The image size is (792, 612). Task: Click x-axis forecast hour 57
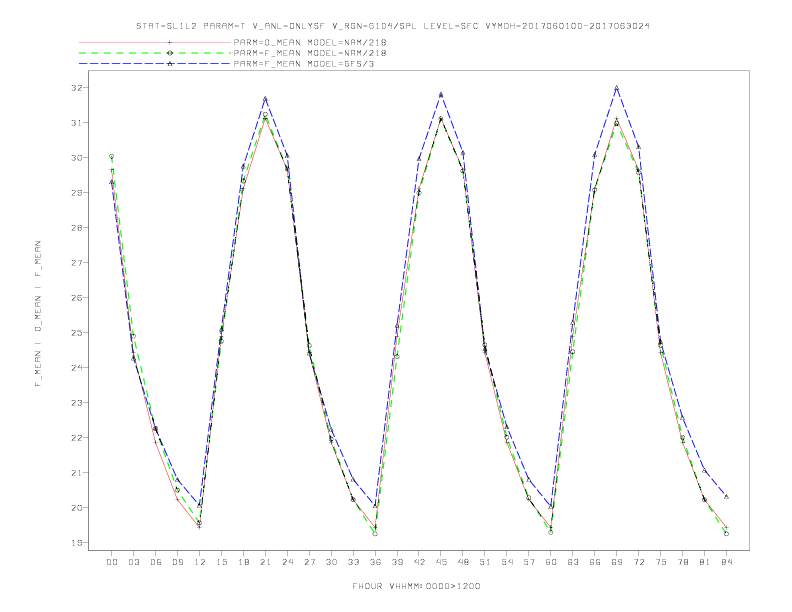click(x=529, y=562)
